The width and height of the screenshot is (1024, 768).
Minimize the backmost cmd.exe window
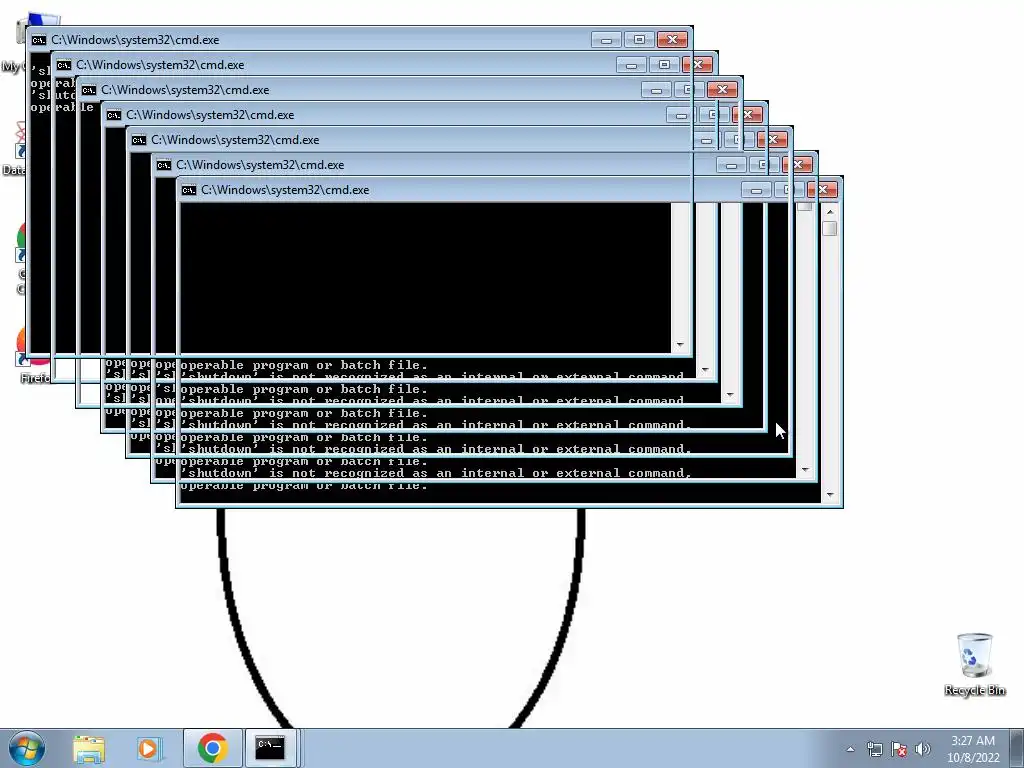[606, 40]
